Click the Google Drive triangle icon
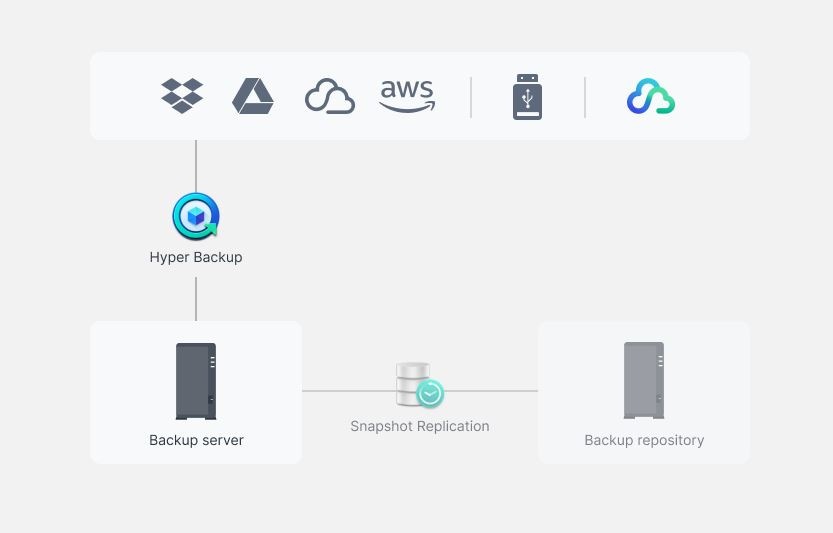Screen dimensions: 833x533 (253, 96)
